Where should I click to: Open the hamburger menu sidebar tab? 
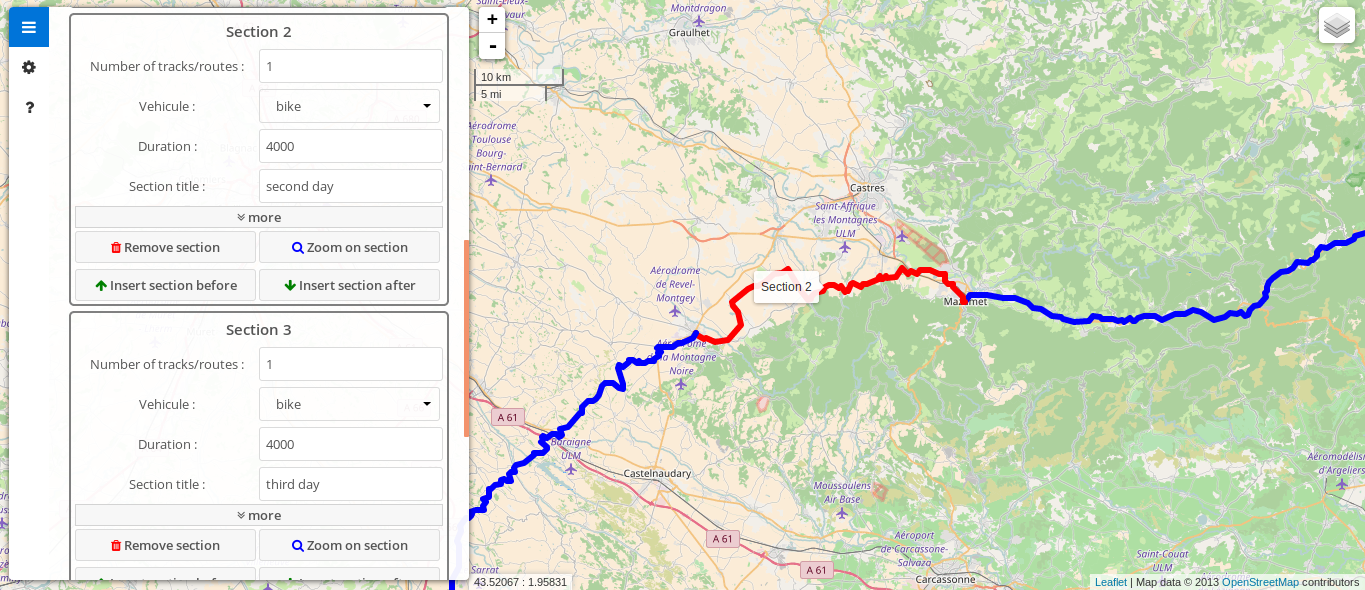[x=29, y=27]
